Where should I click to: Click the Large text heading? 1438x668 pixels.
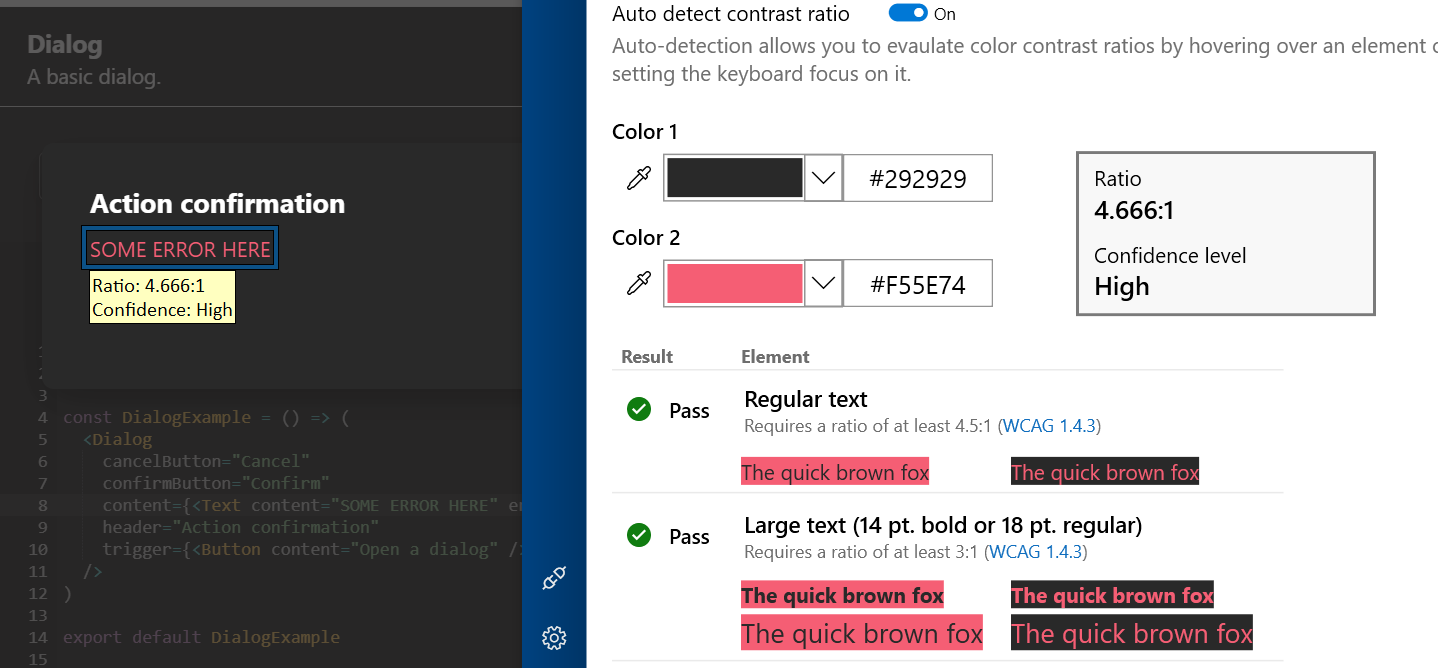tap(943, 525)
